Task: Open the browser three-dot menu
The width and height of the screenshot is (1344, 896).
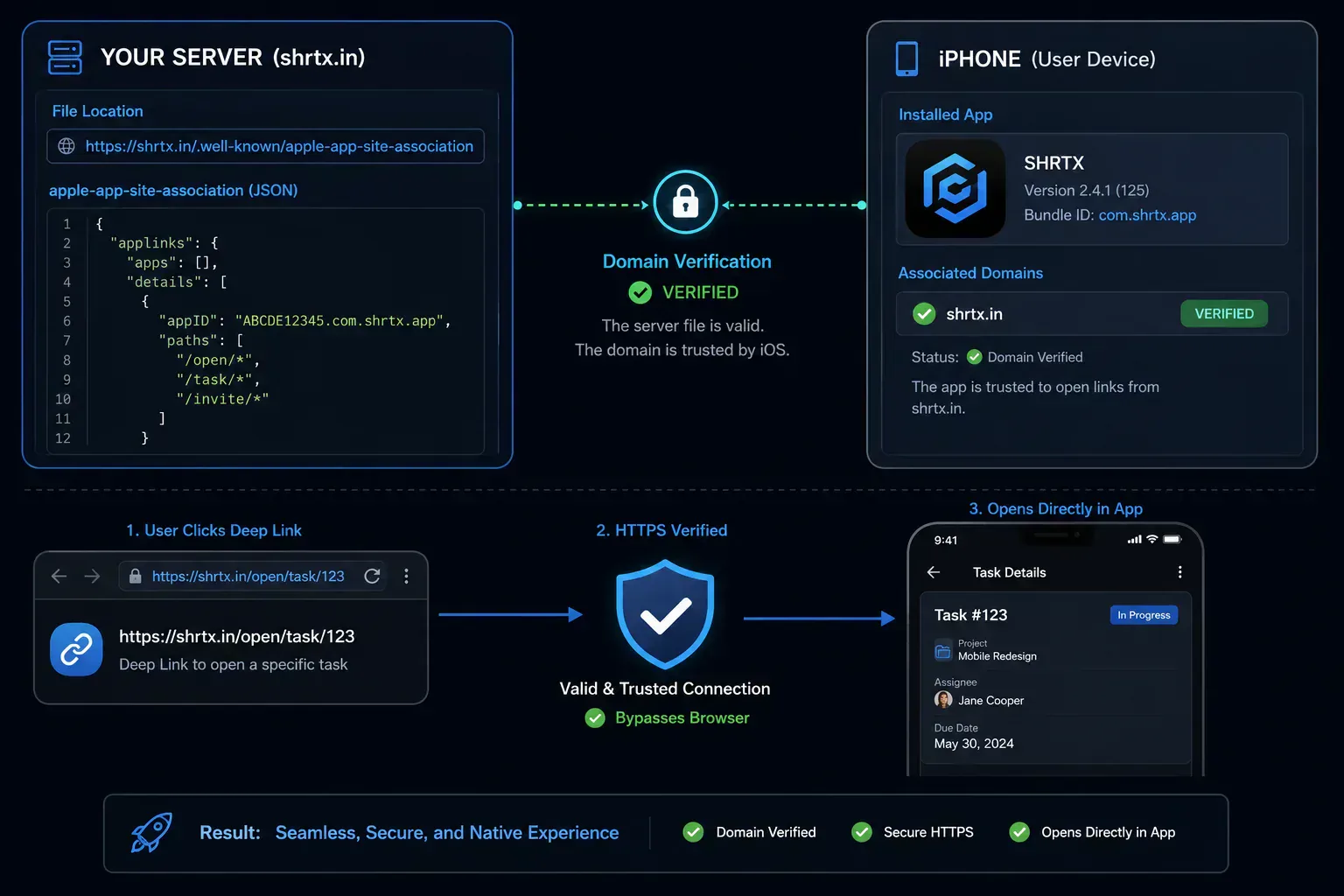Action: (406, 576)
